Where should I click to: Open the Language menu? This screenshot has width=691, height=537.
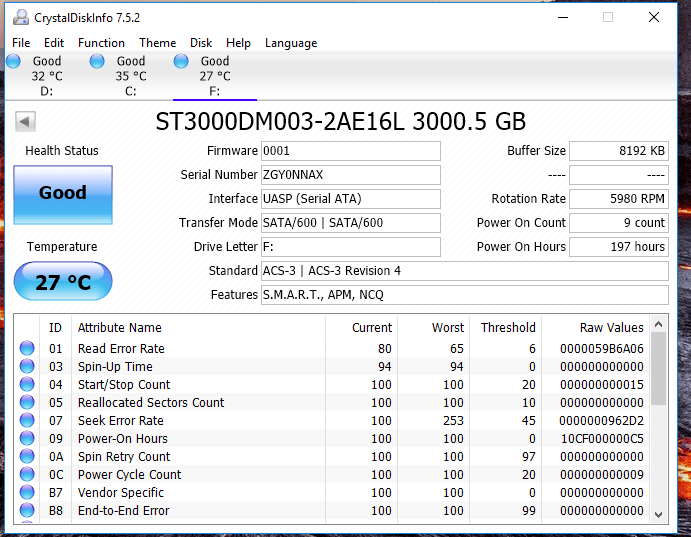coord(291,43)
